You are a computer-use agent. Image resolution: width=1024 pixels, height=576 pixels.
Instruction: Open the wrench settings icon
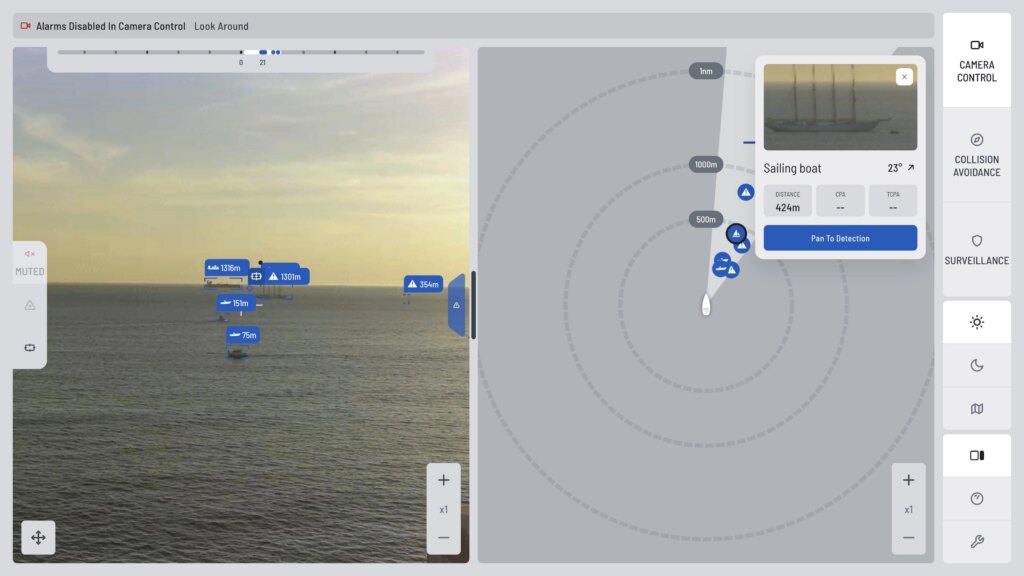[x=976, y=541]
